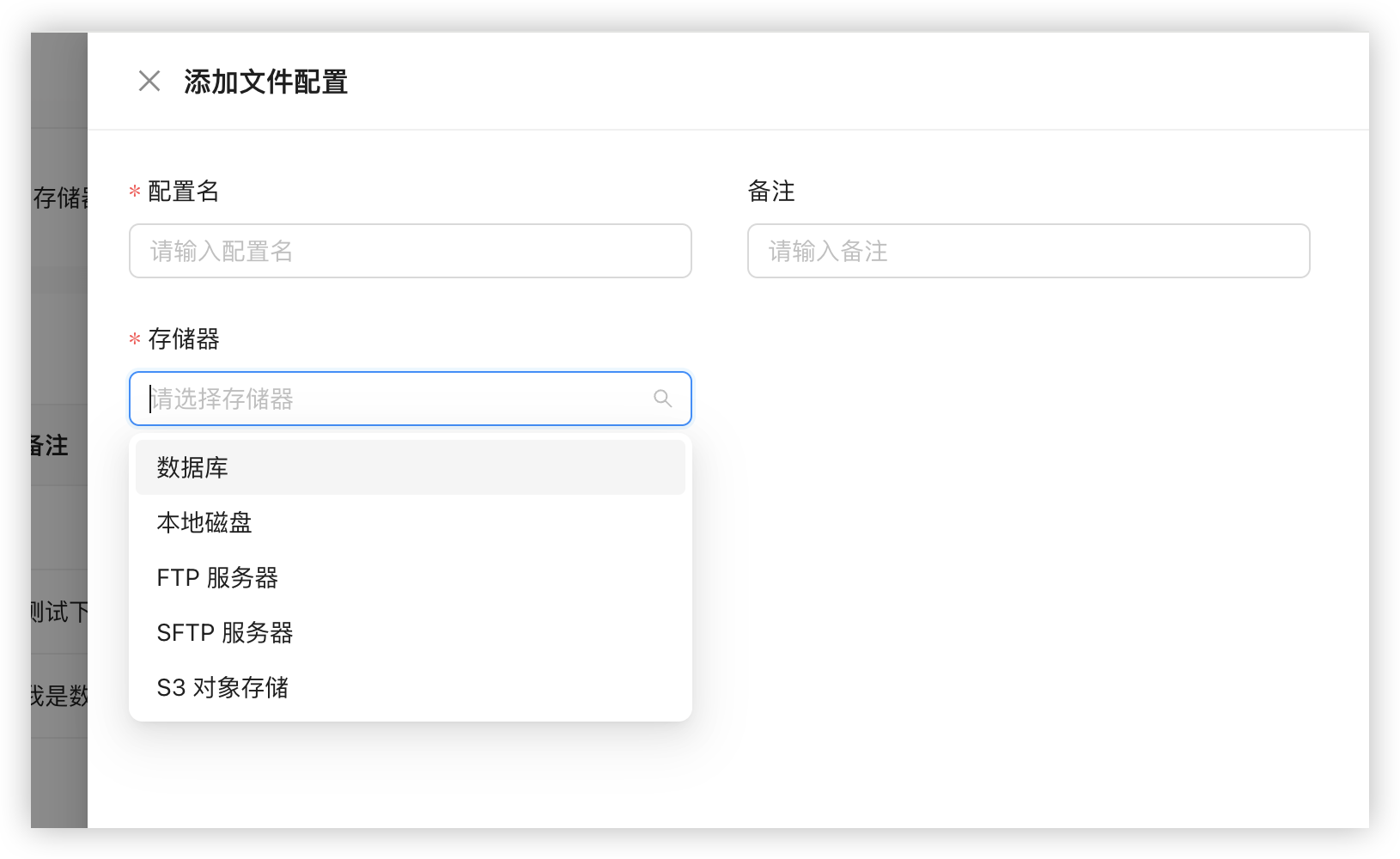Click the 配置名 field label
This screenshot has width=1400, height=859.
183,191
